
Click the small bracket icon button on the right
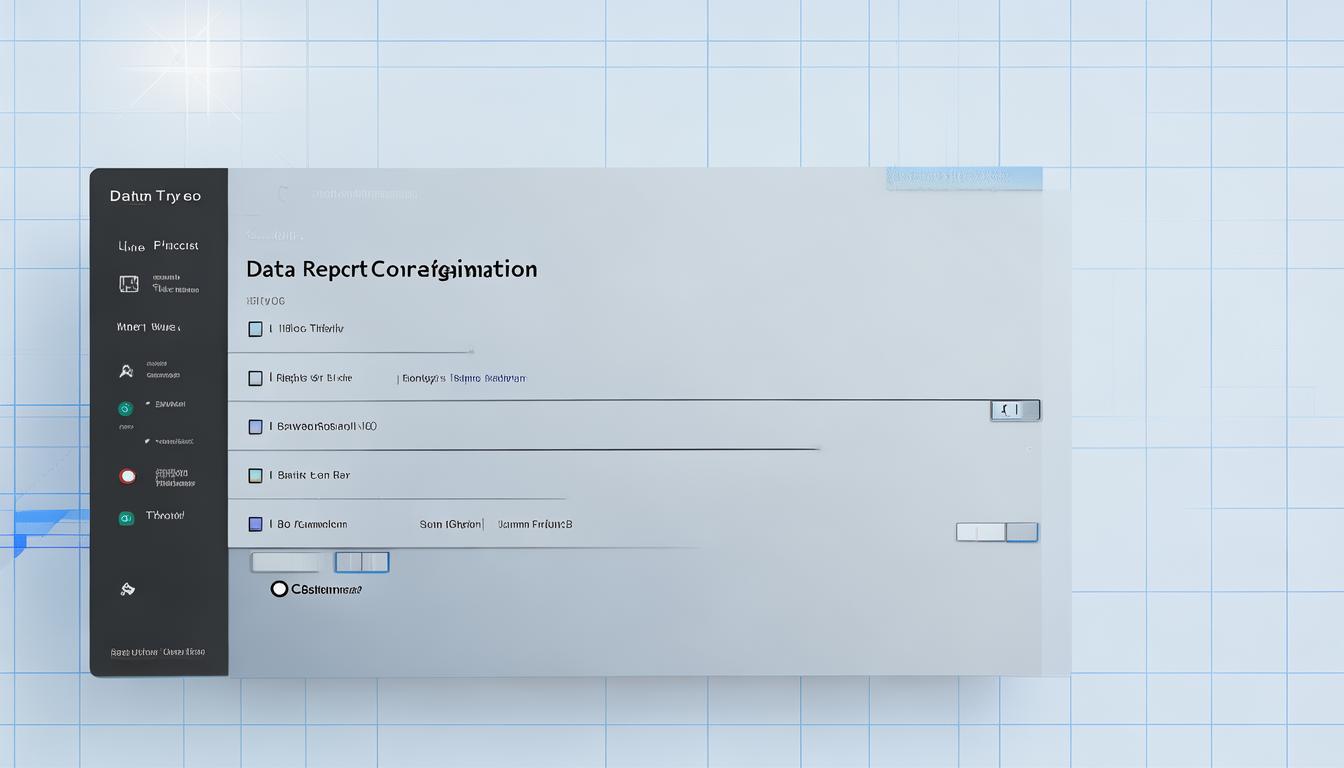1015,410
